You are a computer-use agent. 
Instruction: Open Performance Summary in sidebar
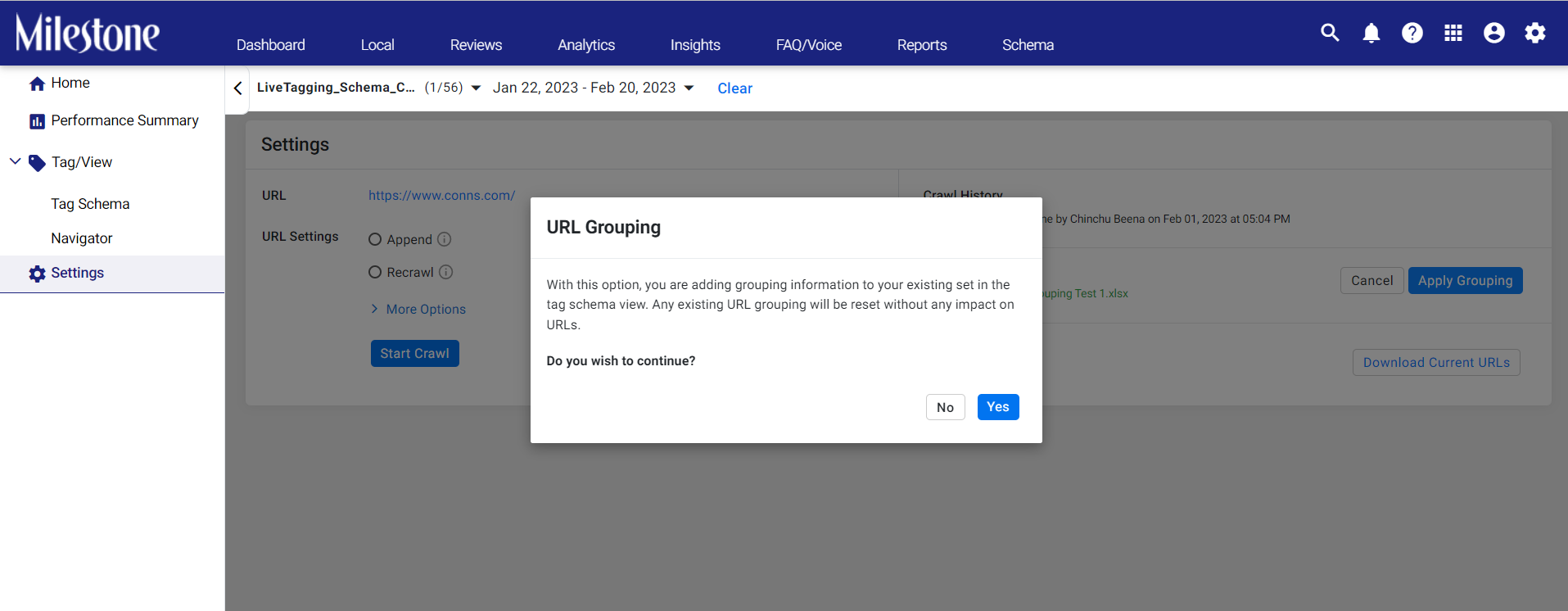(x=124, y=120)
